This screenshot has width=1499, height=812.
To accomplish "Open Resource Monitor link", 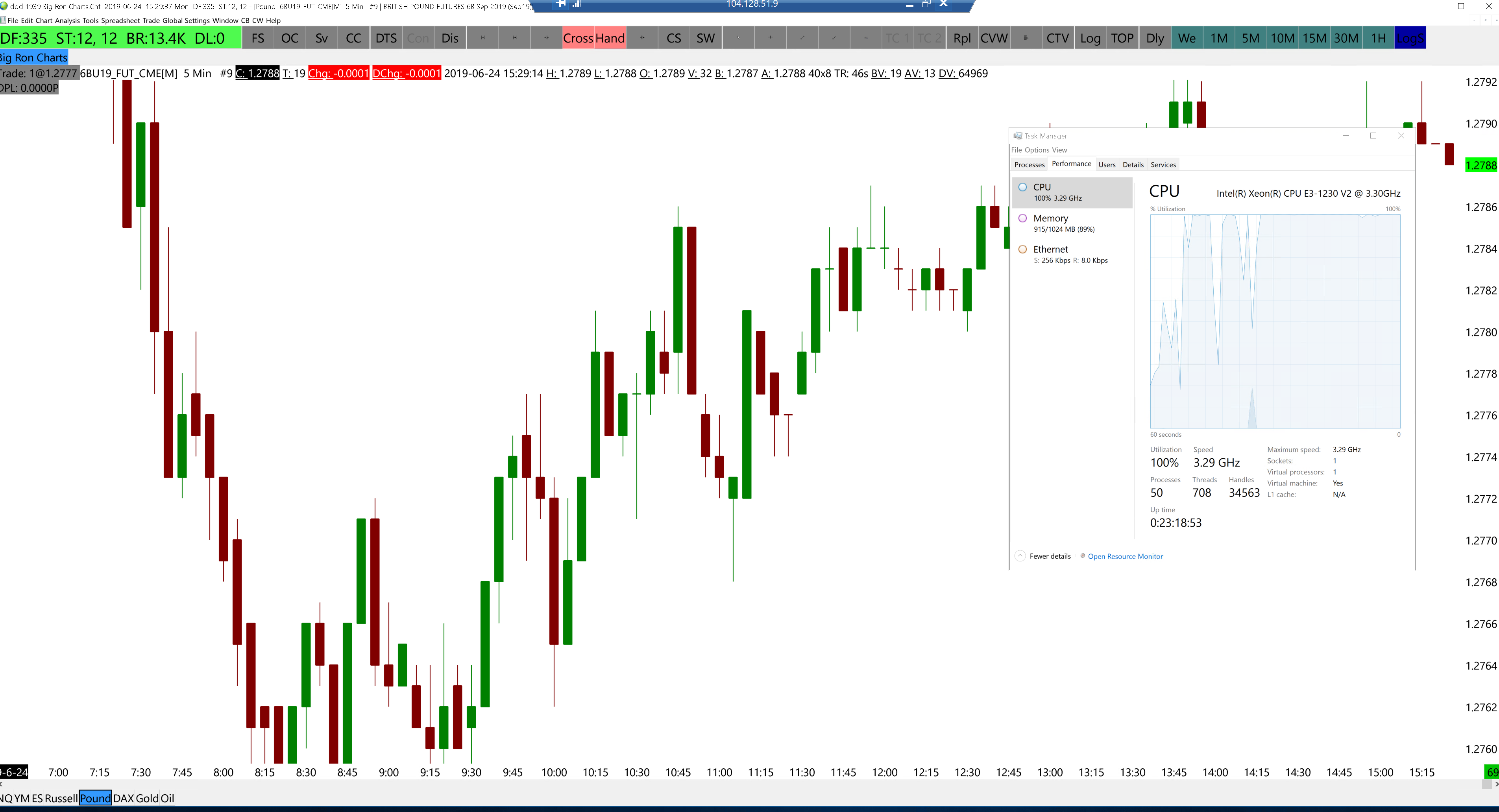I will coord(1125,556).
